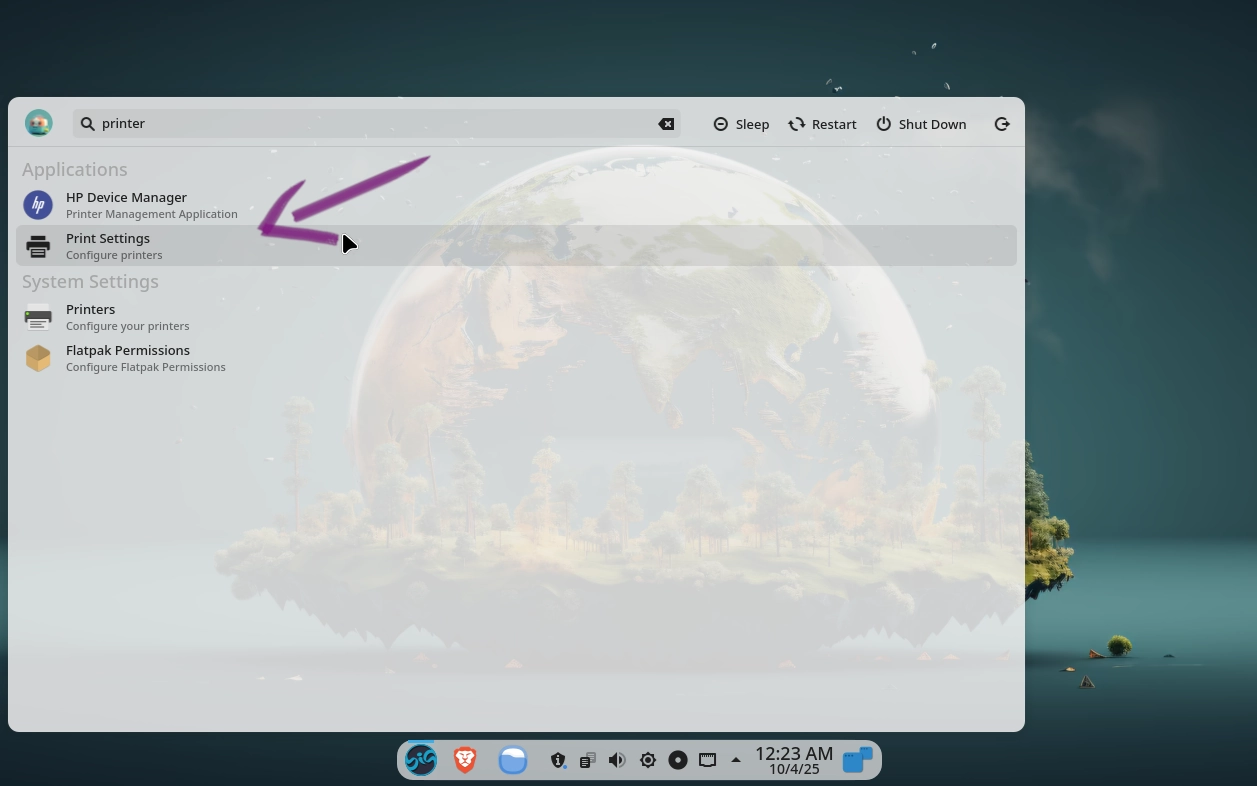Open the volume control tray icon
1257x786 pixels.
(x=617, y=760)
